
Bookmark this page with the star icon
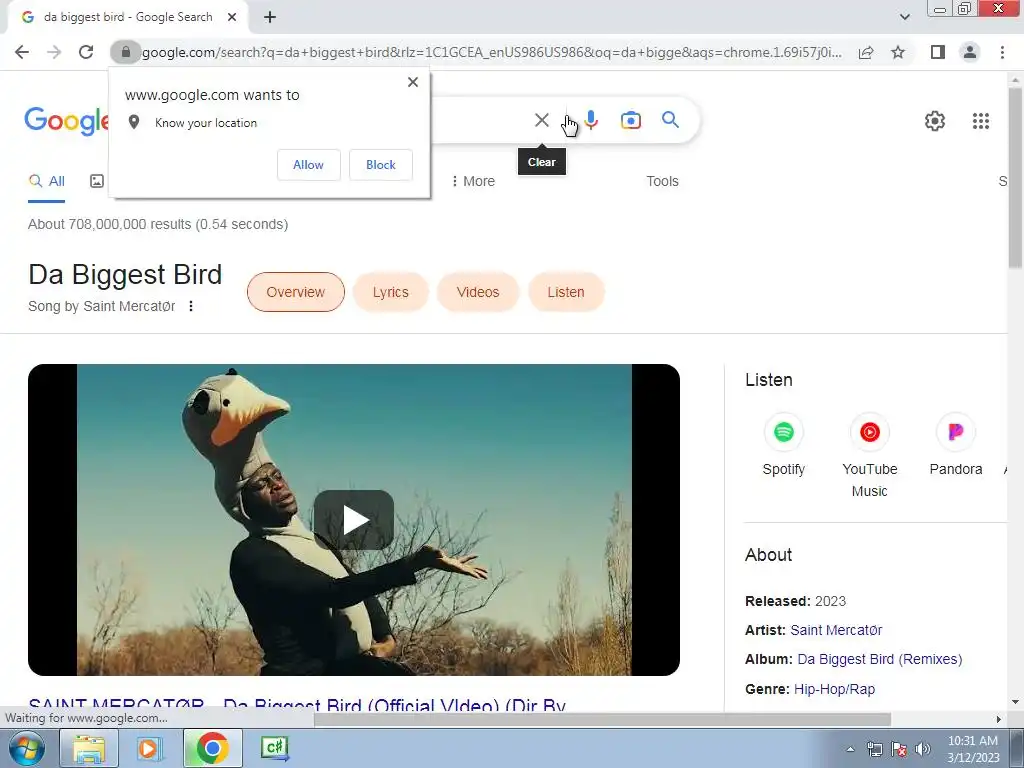click(x=898, y=52)
